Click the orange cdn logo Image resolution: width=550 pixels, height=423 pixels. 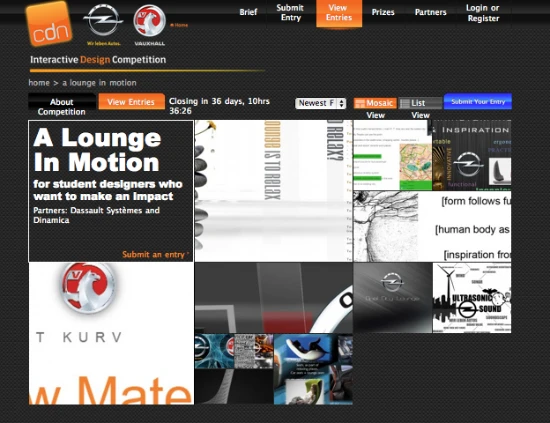click(49, 24)
